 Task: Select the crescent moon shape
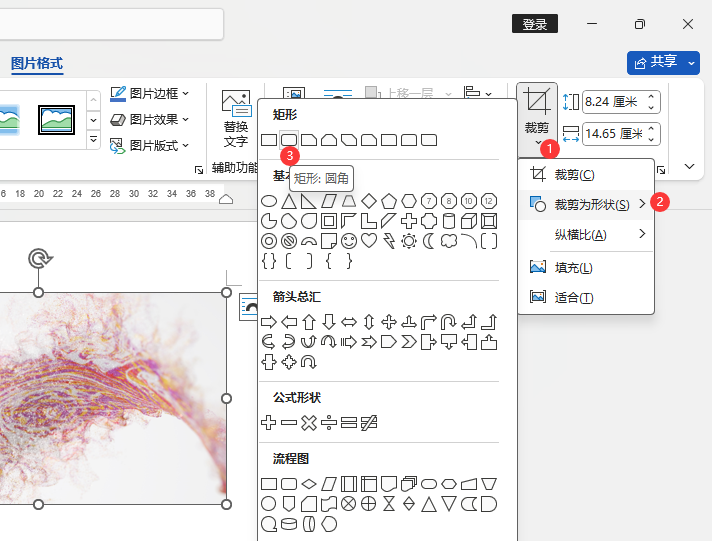tap(429, 241)
